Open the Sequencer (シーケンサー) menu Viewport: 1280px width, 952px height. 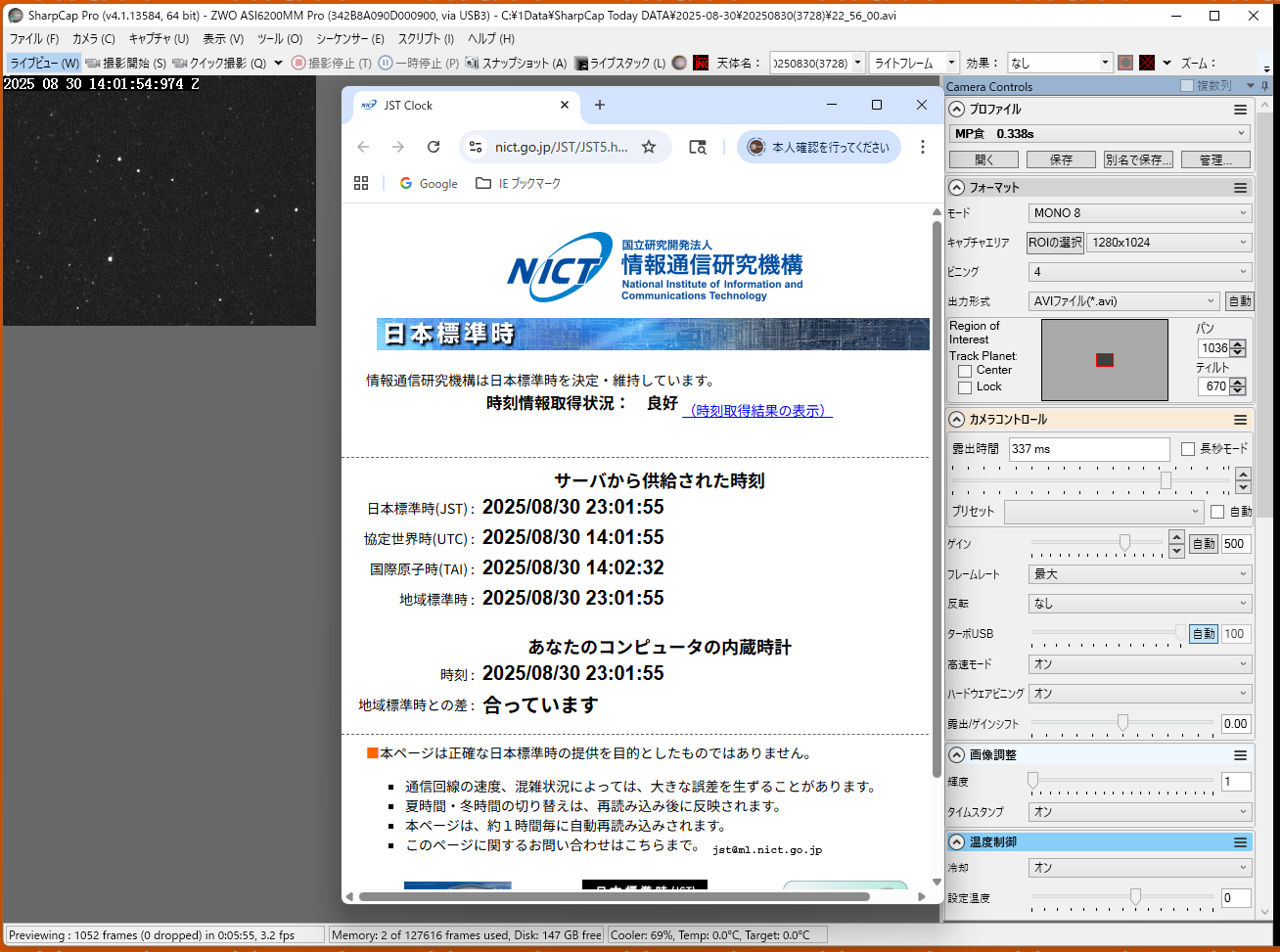coord(349,39)
